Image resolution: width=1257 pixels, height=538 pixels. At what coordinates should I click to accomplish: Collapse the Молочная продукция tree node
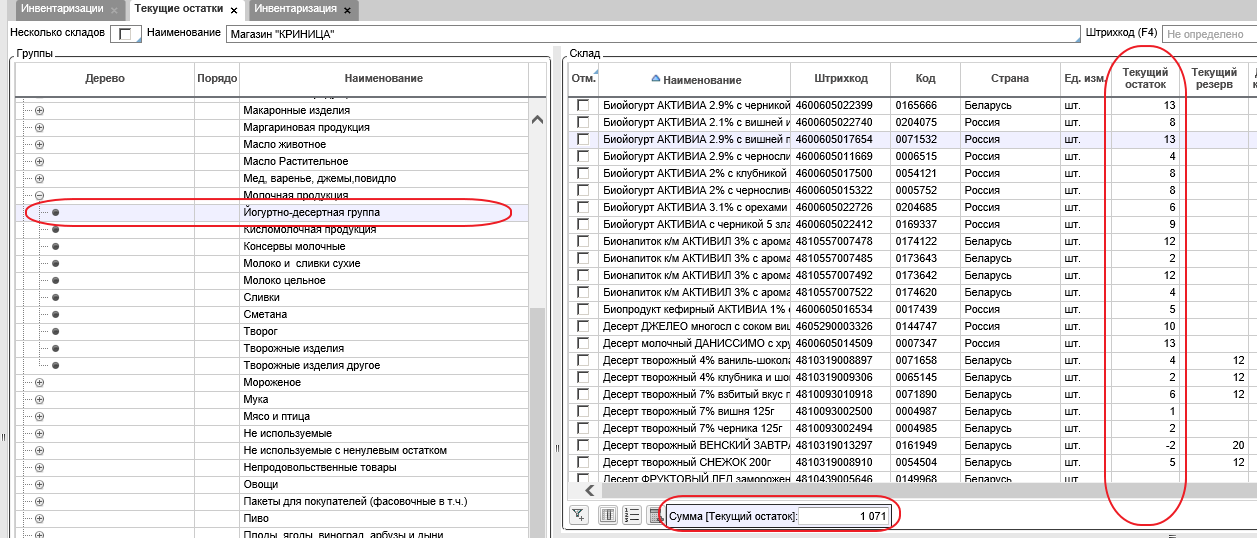click(40, 195)
